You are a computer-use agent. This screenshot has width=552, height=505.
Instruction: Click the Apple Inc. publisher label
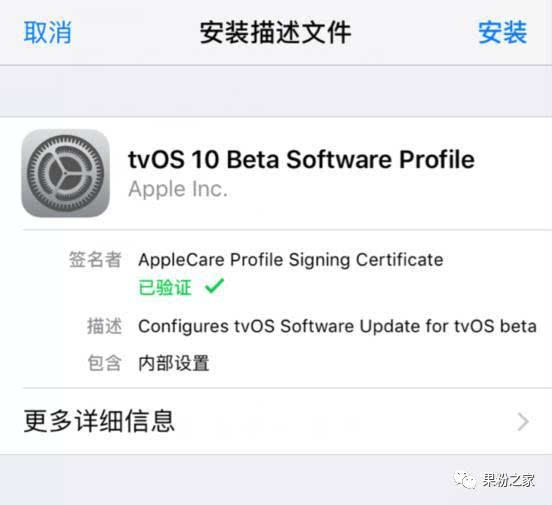[178, 189]
